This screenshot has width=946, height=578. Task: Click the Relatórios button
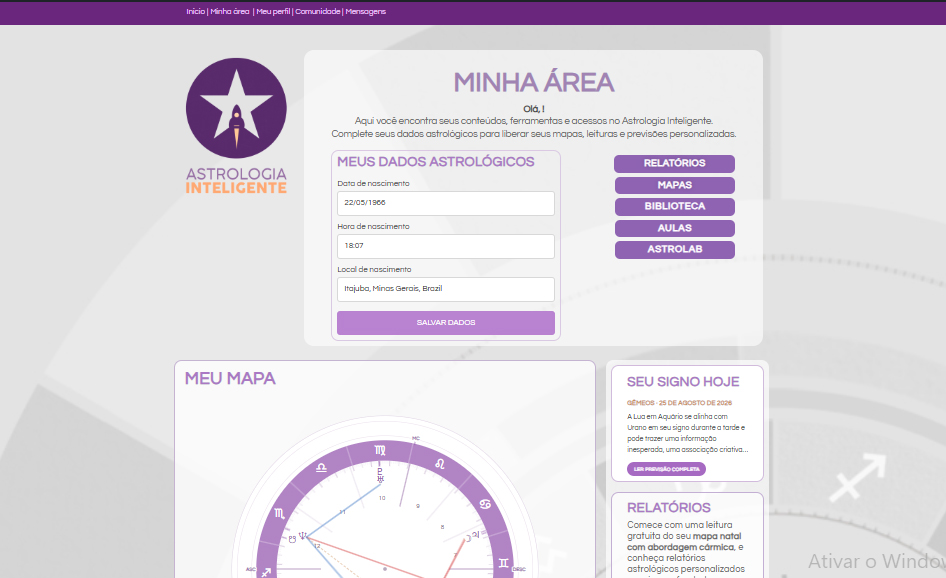(x=675, y=164)
